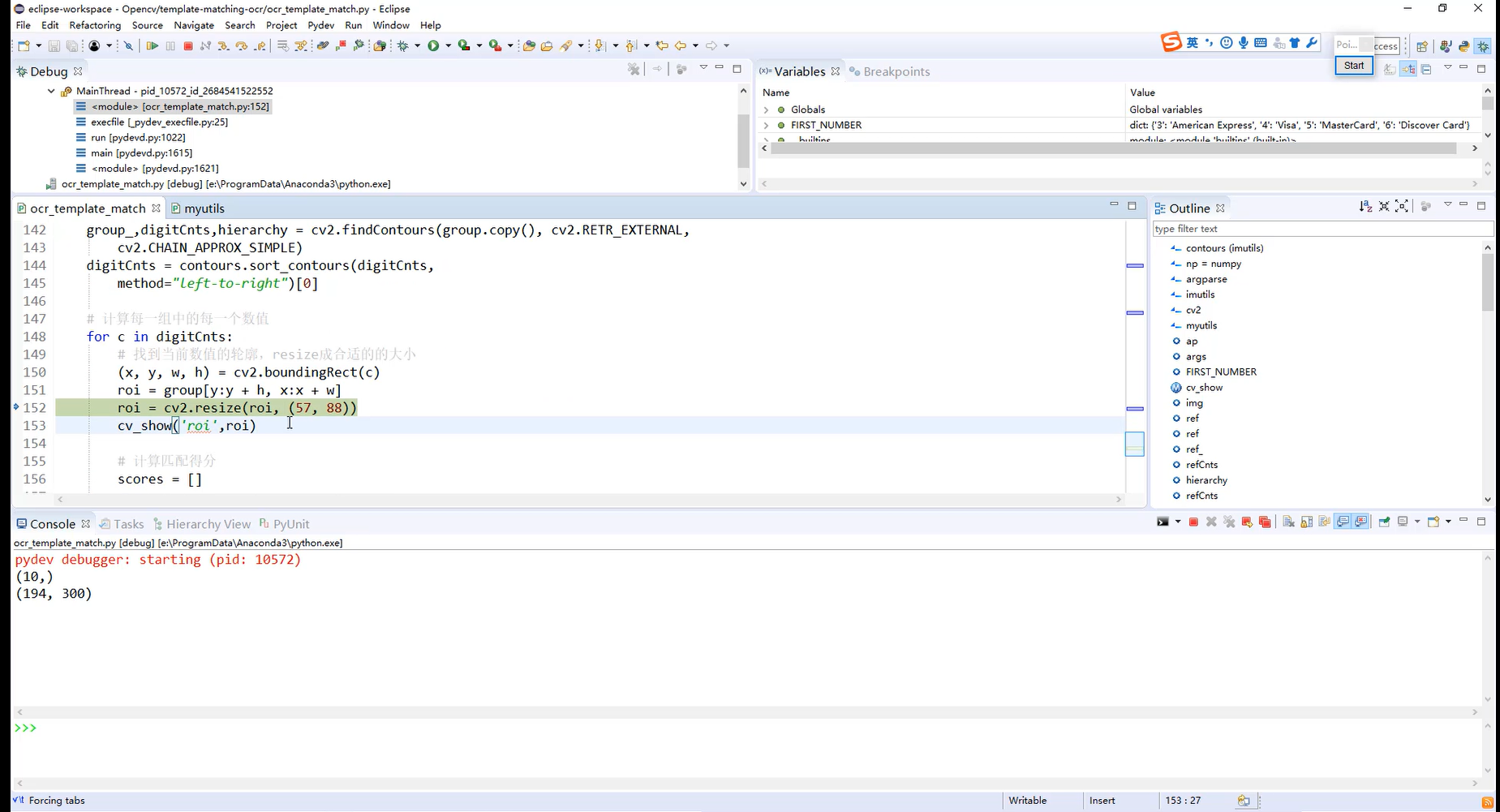The width and height of the screenshot is (1500, 812).
Task: Click the Resume debug execution icon
Action: pos(152,45)
